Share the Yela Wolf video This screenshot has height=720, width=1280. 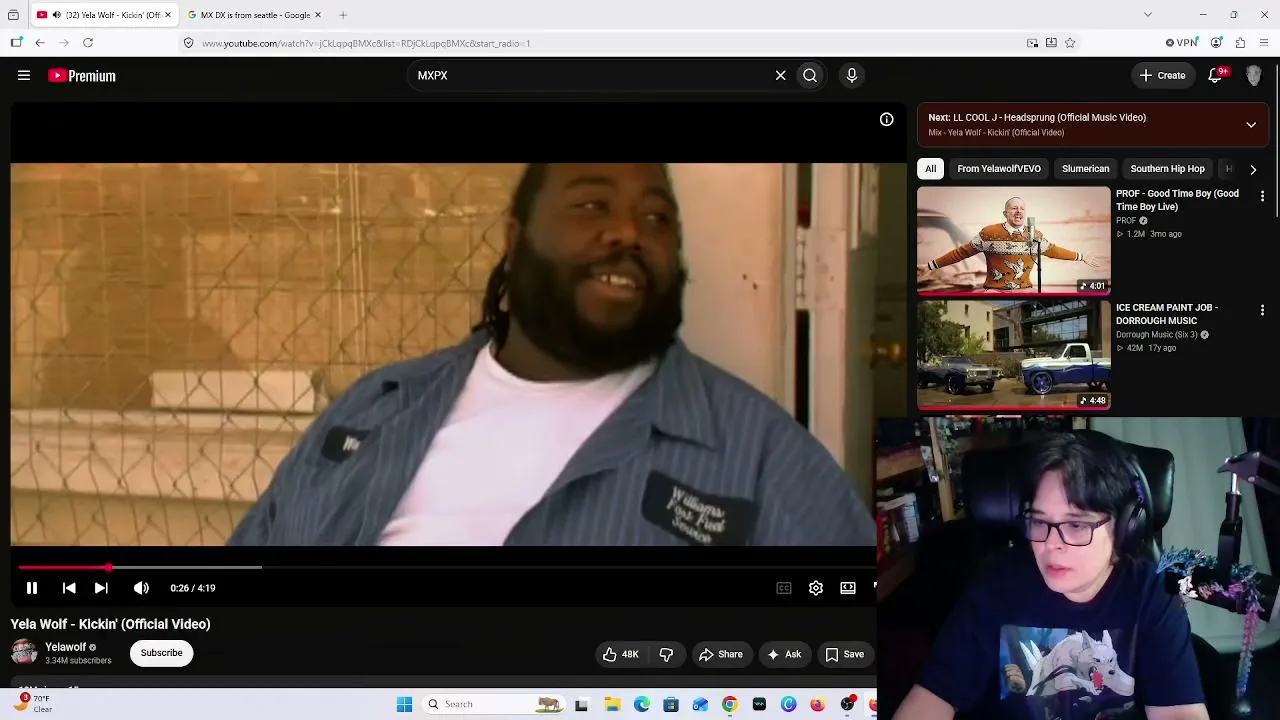(x=721, y=654)
